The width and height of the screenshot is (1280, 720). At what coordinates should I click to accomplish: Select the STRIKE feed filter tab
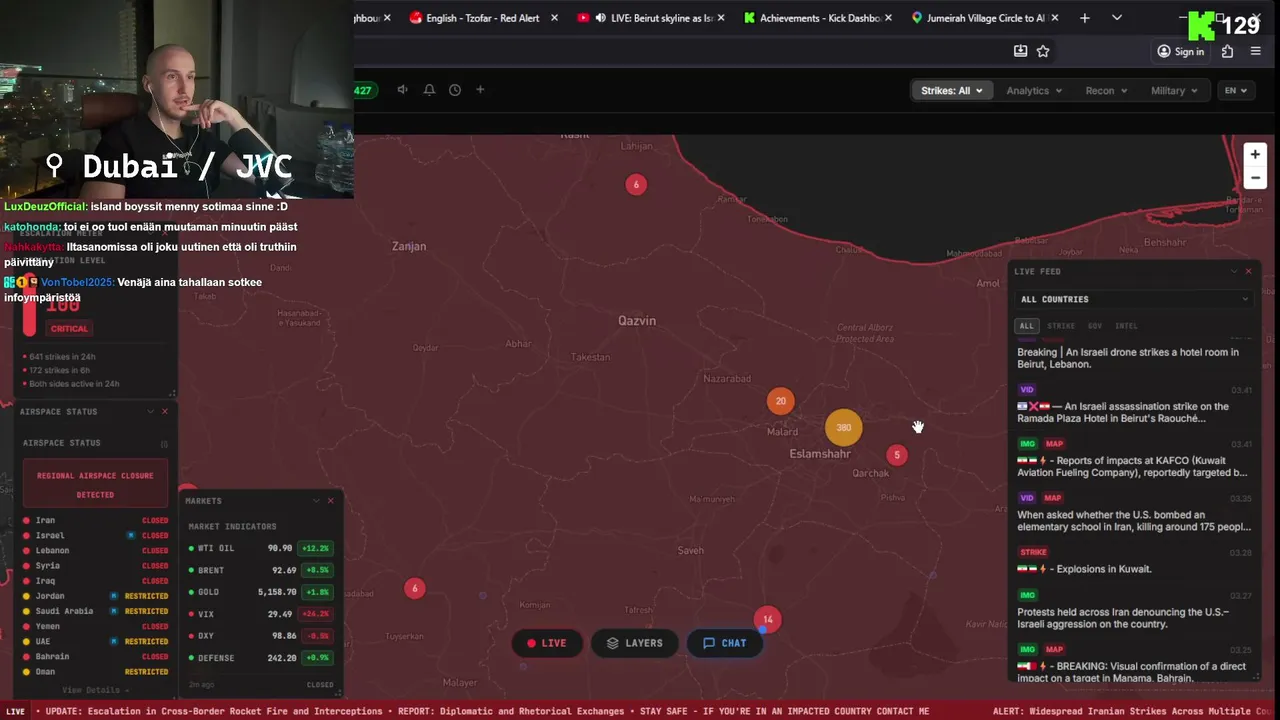point(1061,326)
